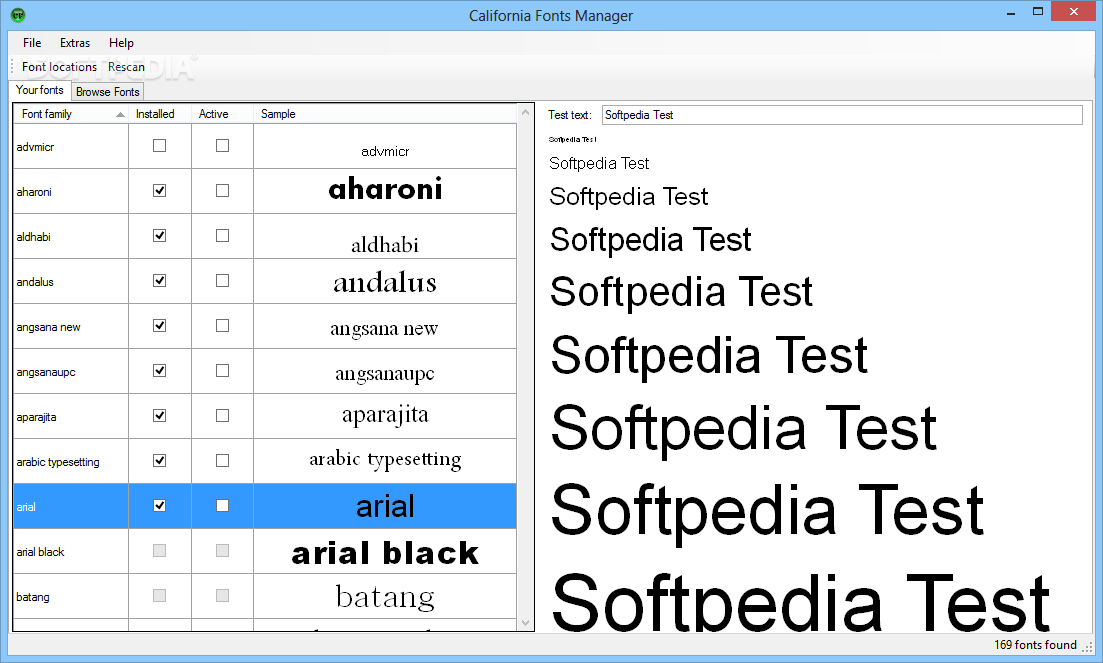This screenshot has width=1103, height=663.
Task: Click the font list scroll up arrow
Action: point(525,112)
